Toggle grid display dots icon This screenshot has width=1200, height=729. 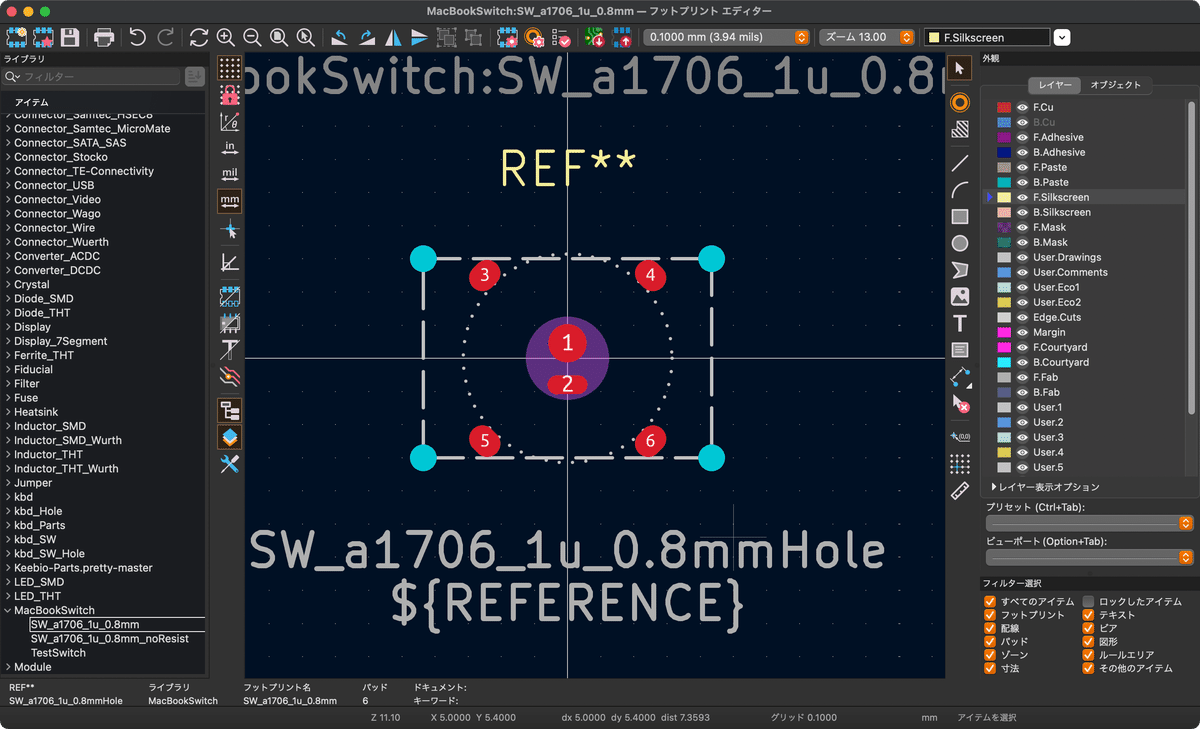[230, 69]
